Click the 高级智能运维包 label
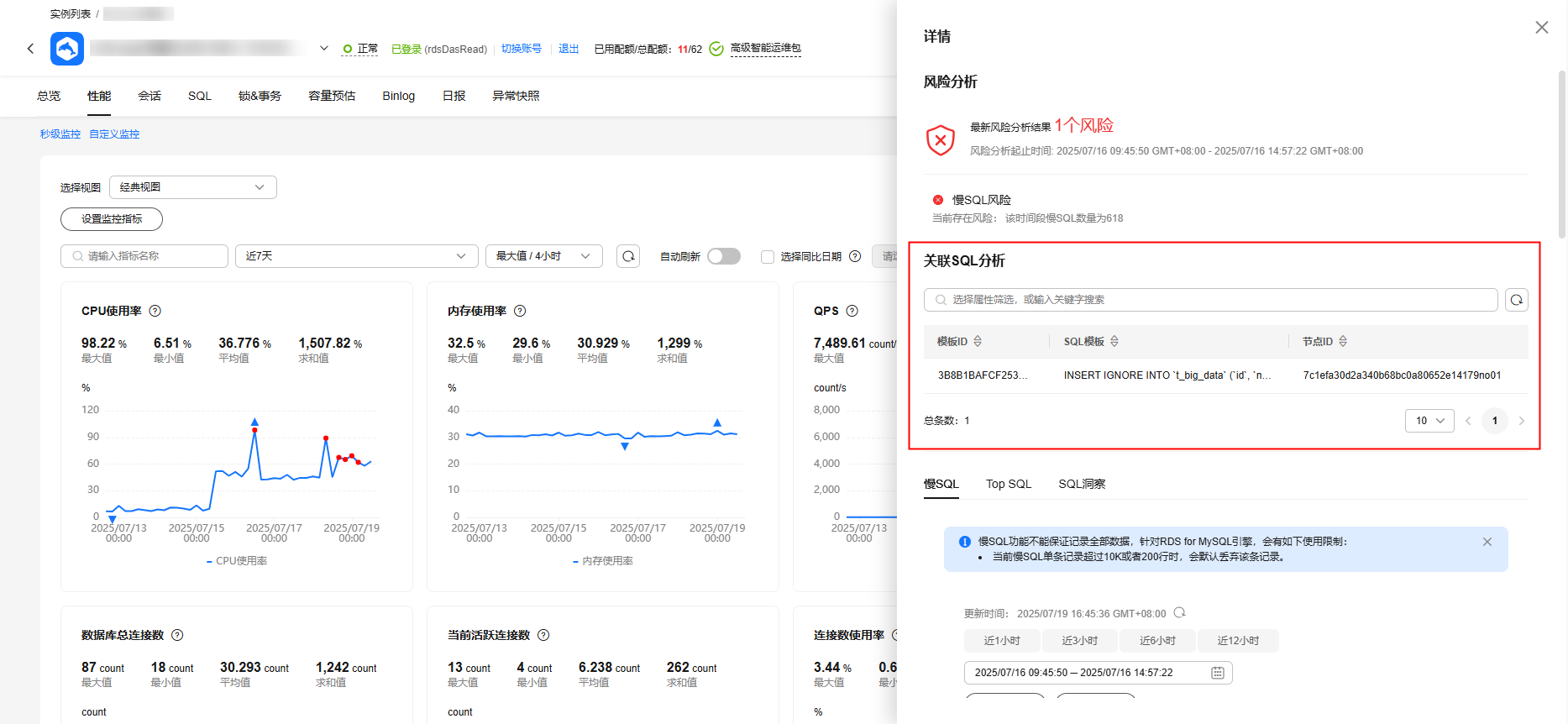The image size is (1568, 724). [766, 49]
